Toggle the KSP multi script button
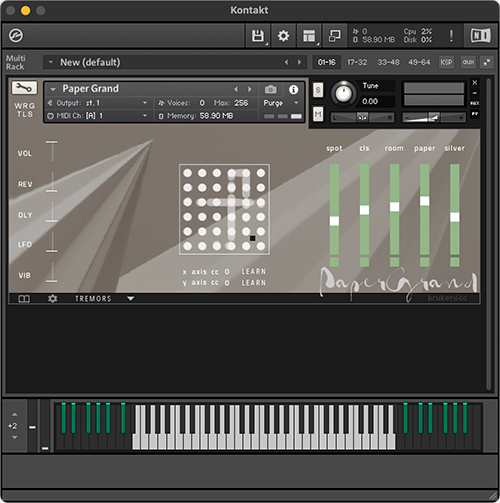 pos(446,62)
